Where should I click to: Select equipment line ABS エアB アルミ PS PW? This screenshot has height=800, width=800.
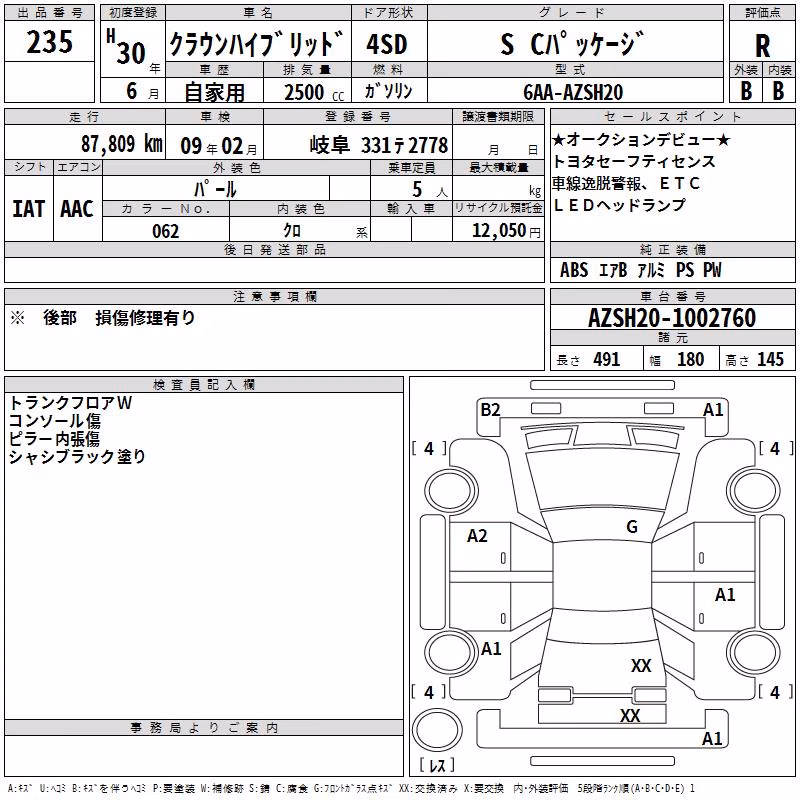point(640,270)
